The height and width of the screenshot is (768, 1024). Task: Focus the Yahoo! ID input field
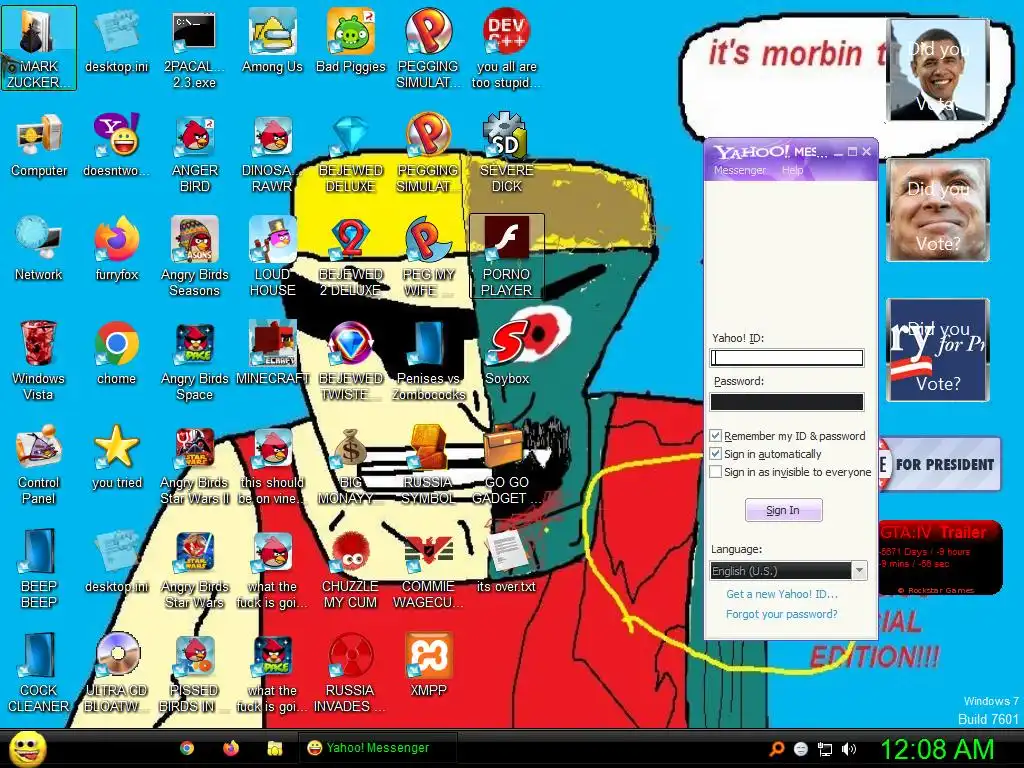(787, 358)
